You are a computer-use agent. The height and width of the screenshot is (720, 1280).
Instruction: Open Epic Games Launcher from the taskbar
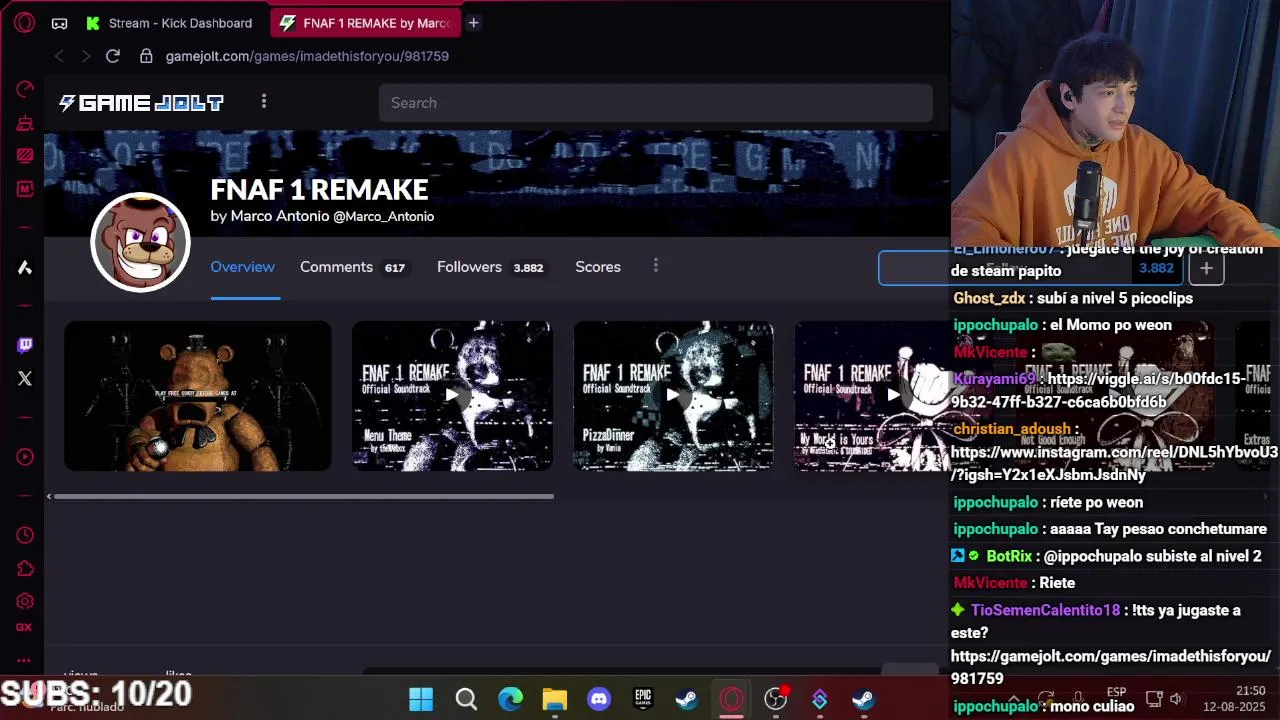point(643,699)
